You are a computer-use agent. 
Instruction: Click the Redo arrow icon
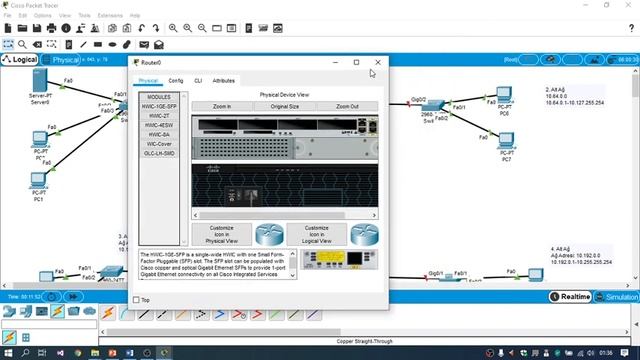(x=156, y=28)
